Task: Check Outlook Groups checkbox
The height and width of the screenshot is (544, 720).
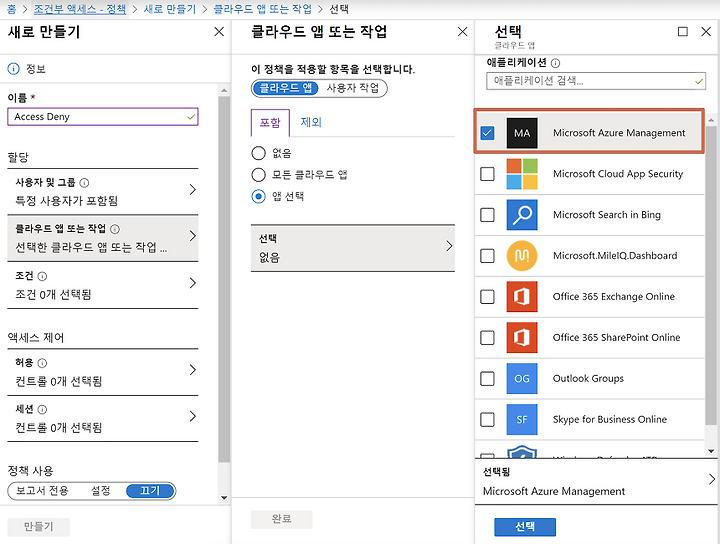Action: (x=487, y=378)
